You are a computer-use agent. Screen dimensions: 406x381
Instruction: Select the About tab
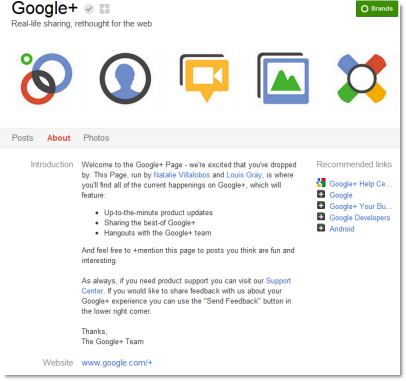59,138
